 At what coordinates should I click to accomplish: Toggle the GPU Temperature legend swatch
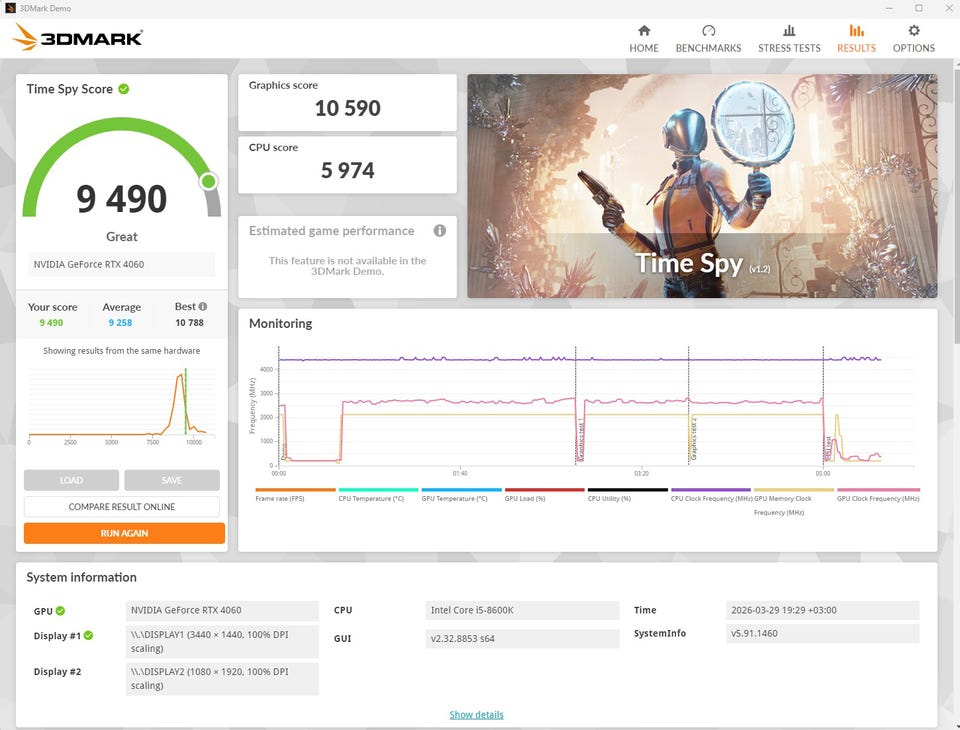[x=462, y=490]
